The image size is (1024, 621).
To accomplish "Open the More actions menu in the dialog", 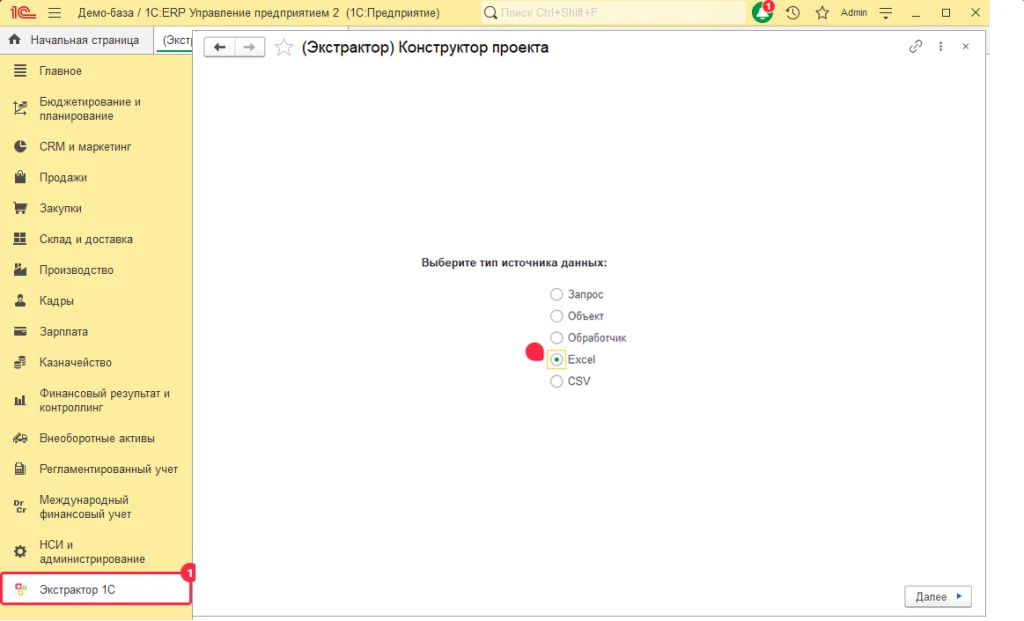I will (939, 46).
